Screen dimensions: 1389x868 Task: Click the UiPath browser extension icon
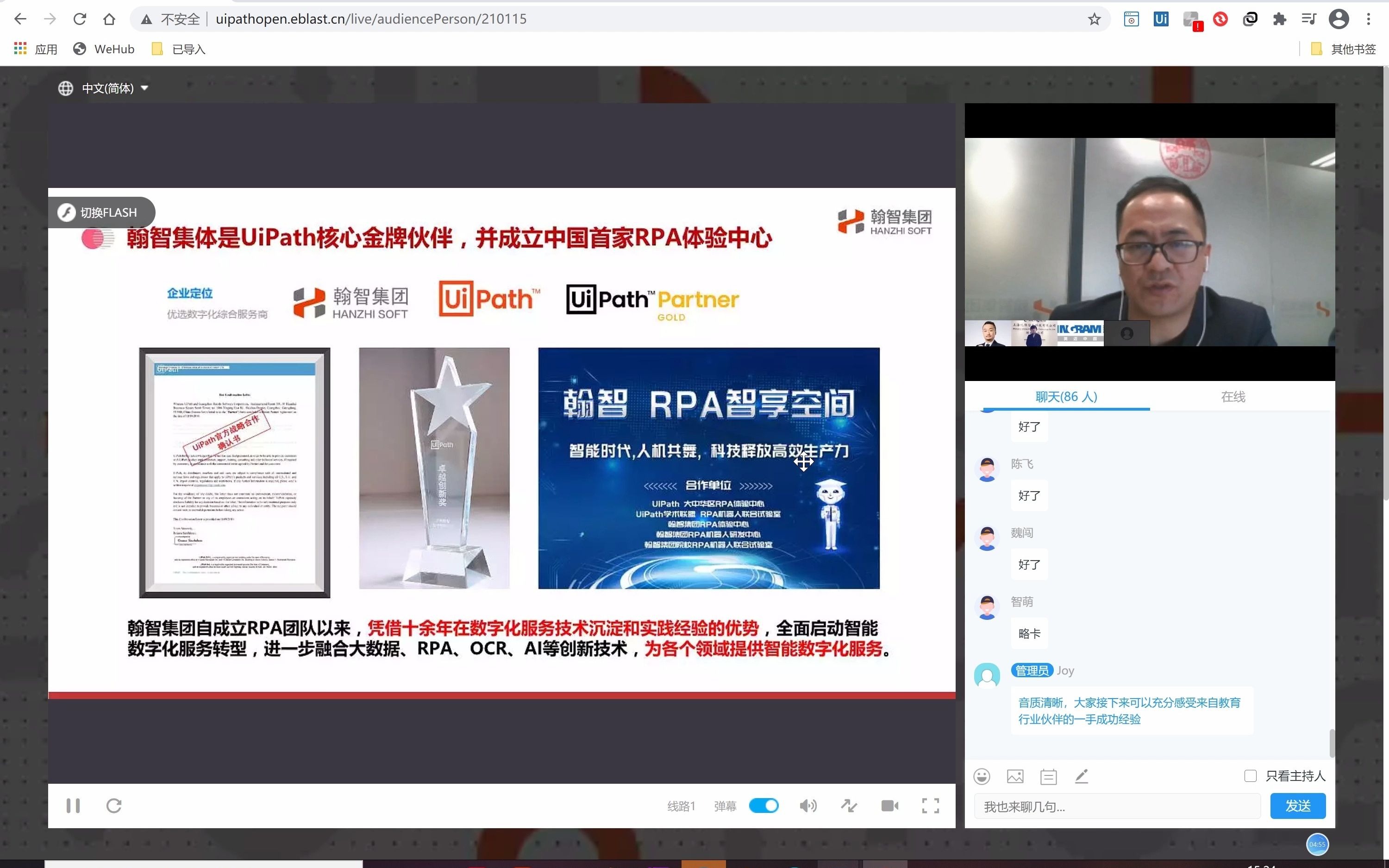click(1161, 19)
